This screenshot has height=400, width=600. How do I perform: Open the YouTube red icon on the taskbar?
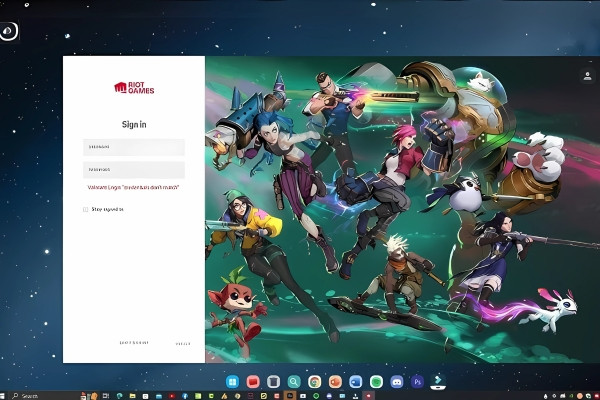coord(172,396)
